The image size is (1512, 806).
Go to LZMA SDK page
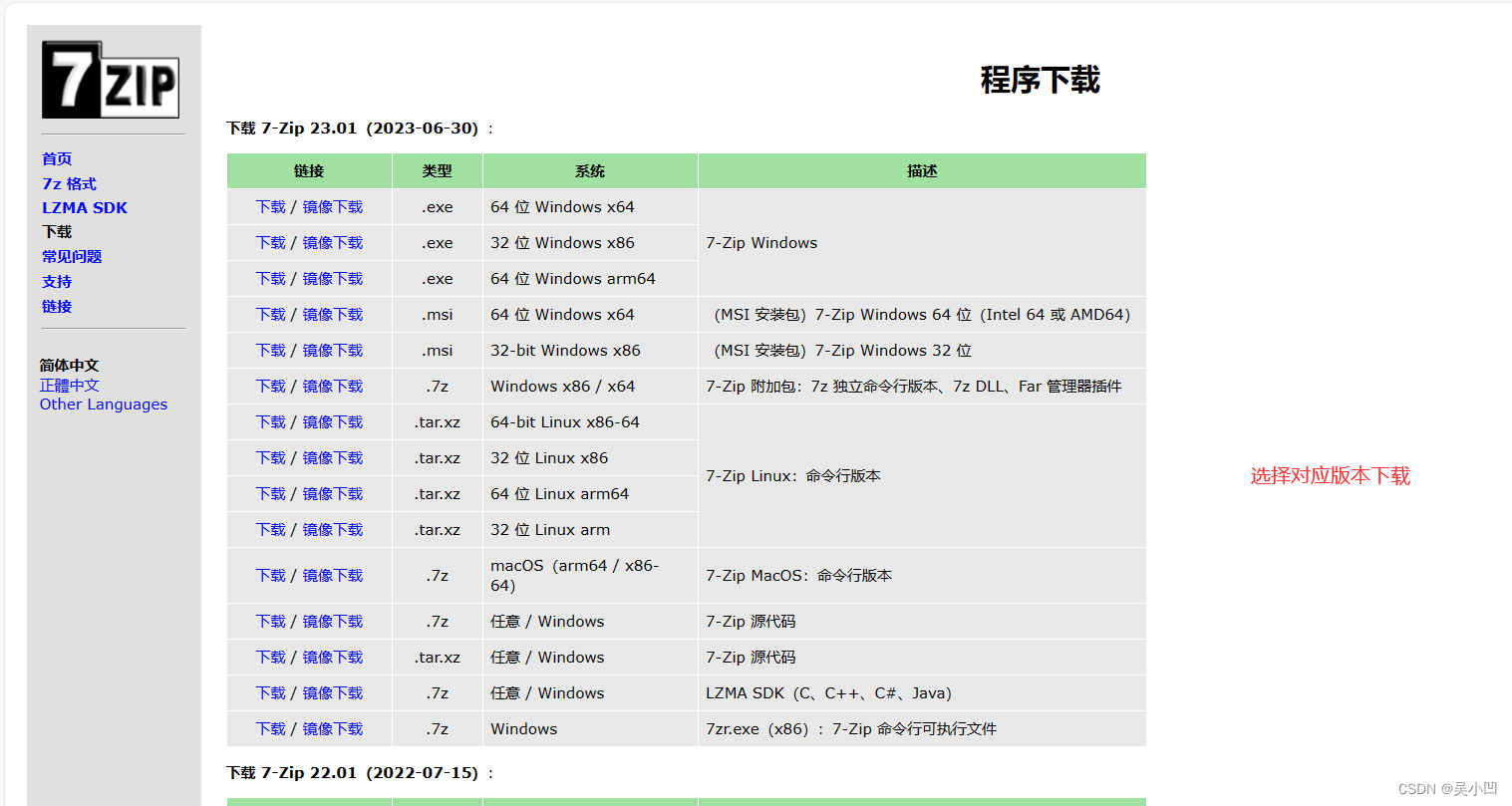(x=85, y=207)
